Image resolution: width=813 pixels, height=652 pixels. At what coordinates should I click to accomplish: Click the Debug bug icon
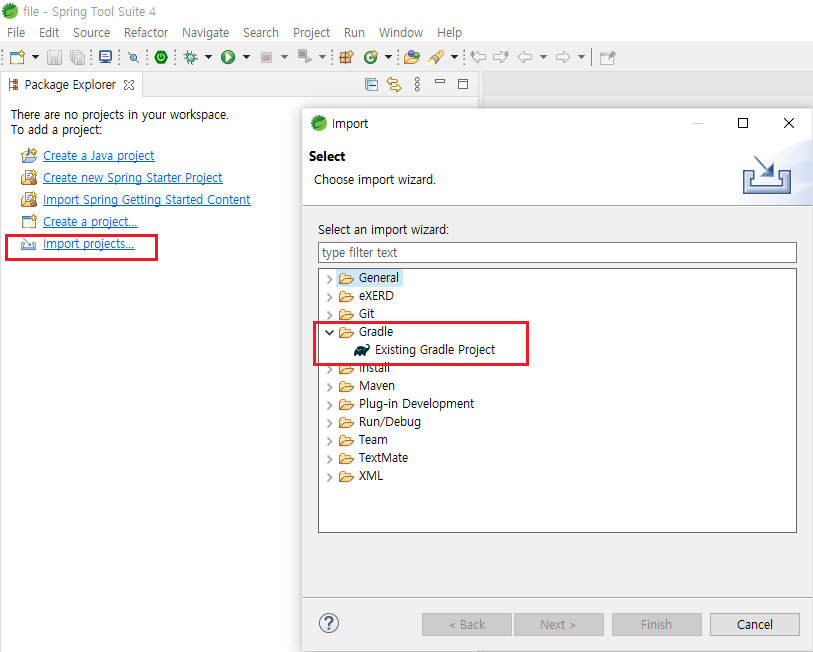tap(191, 57)
